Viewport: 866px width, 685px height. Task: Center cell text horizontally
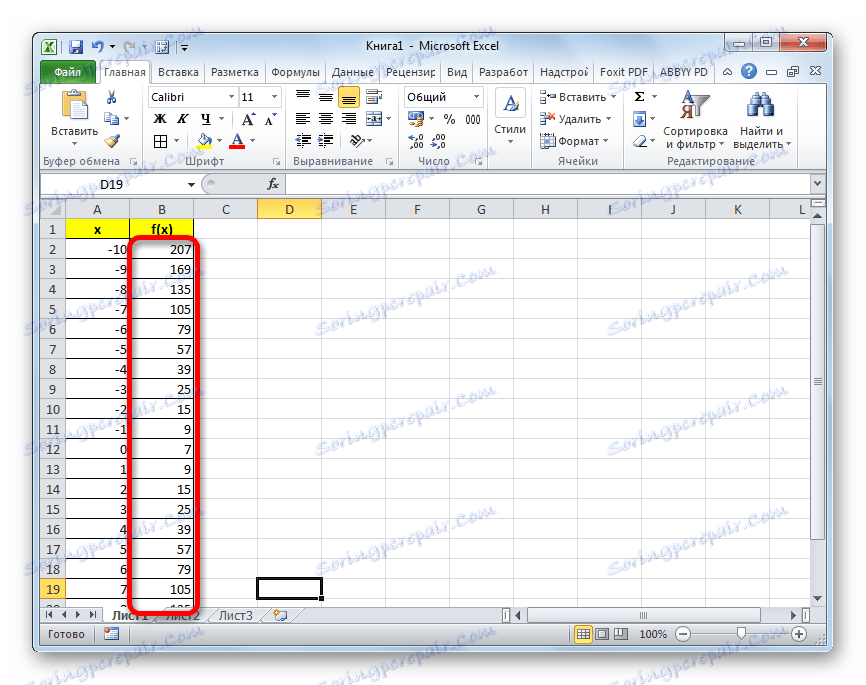point(326,119)
